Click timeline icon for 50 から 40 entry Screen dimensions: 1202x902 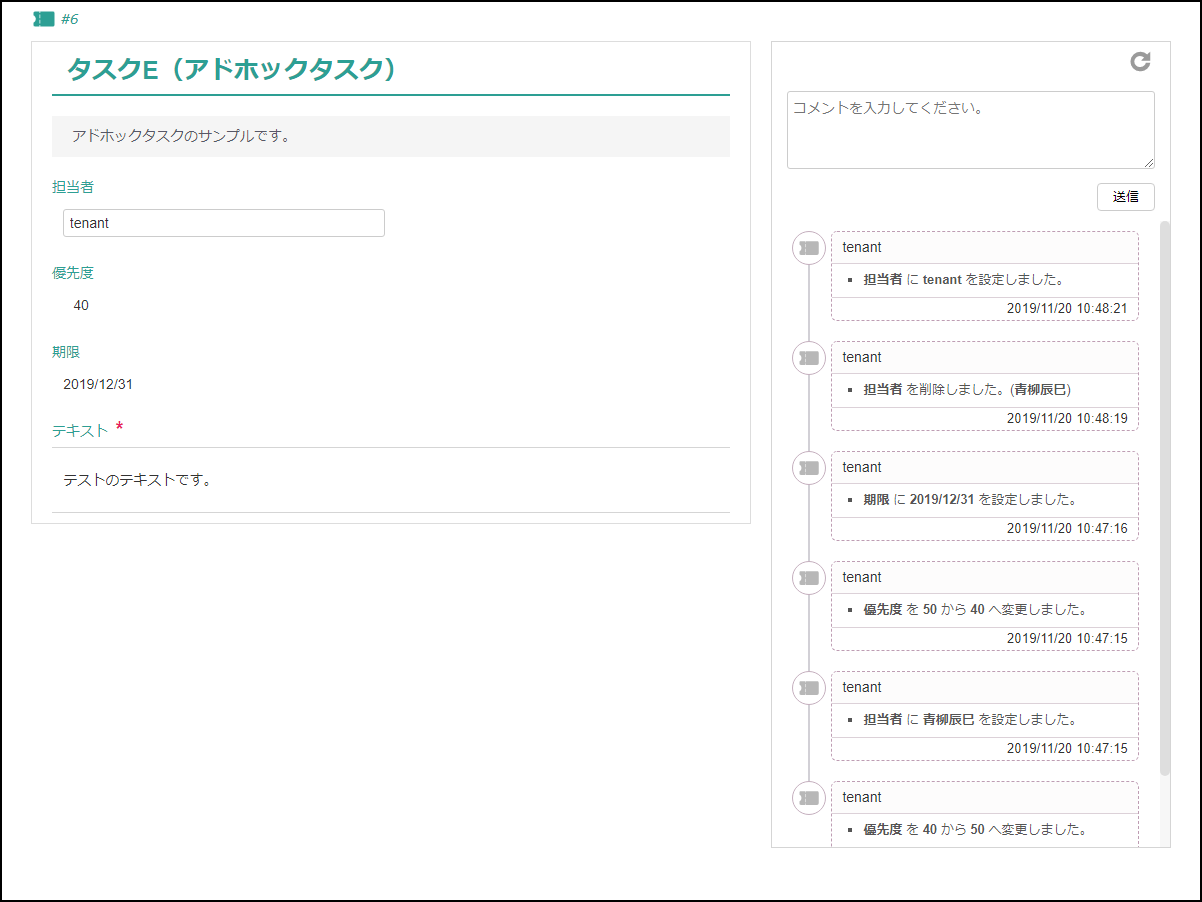click(x=809, y=577)
